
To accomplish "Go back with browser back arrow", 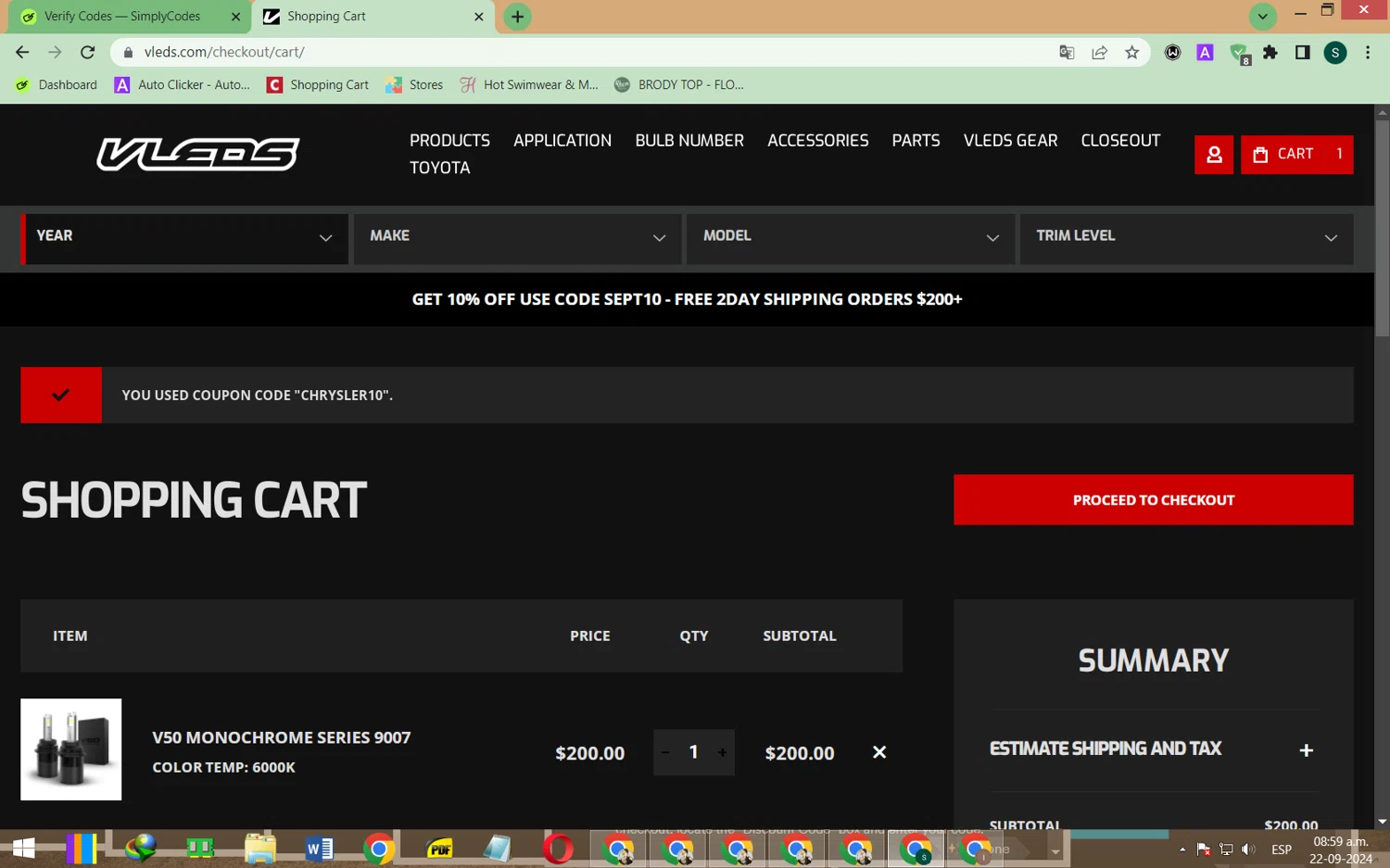I will click(x=22, y=52).
